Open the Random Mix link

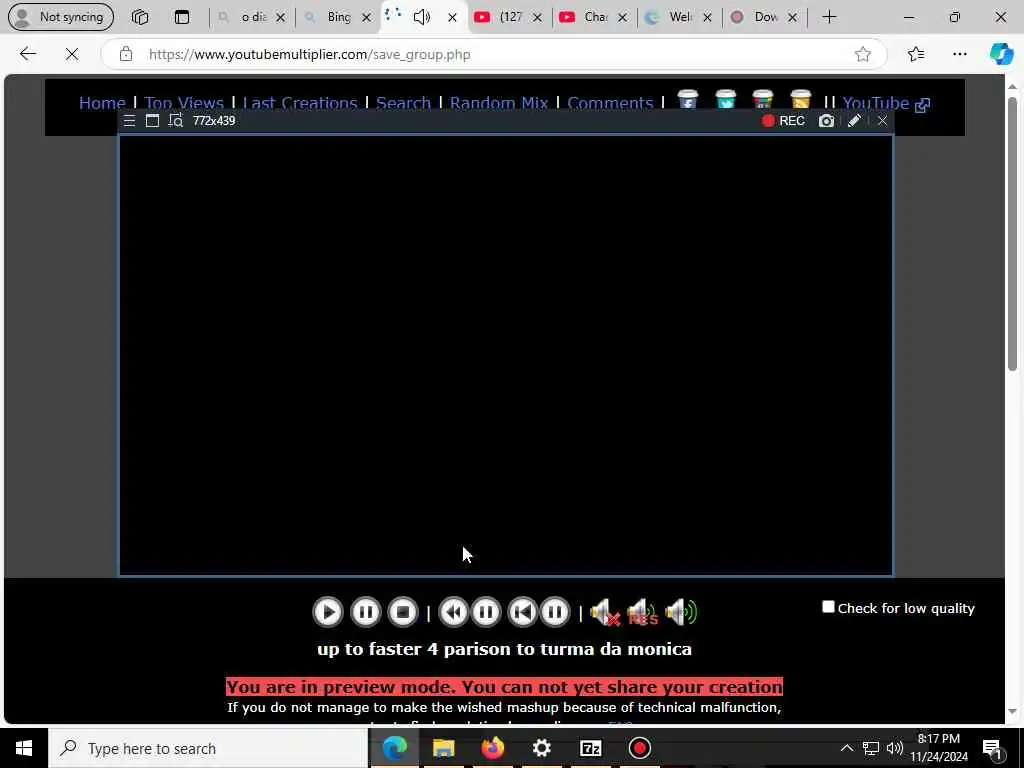pyautogui.click(x=499, y=103)
